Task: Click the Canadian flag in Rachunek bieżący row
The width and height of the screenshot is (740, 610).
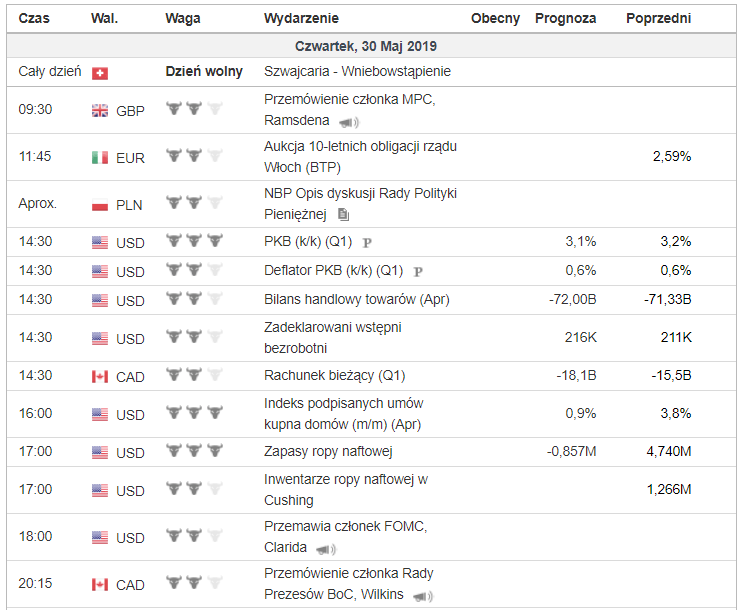Action: 100,376
